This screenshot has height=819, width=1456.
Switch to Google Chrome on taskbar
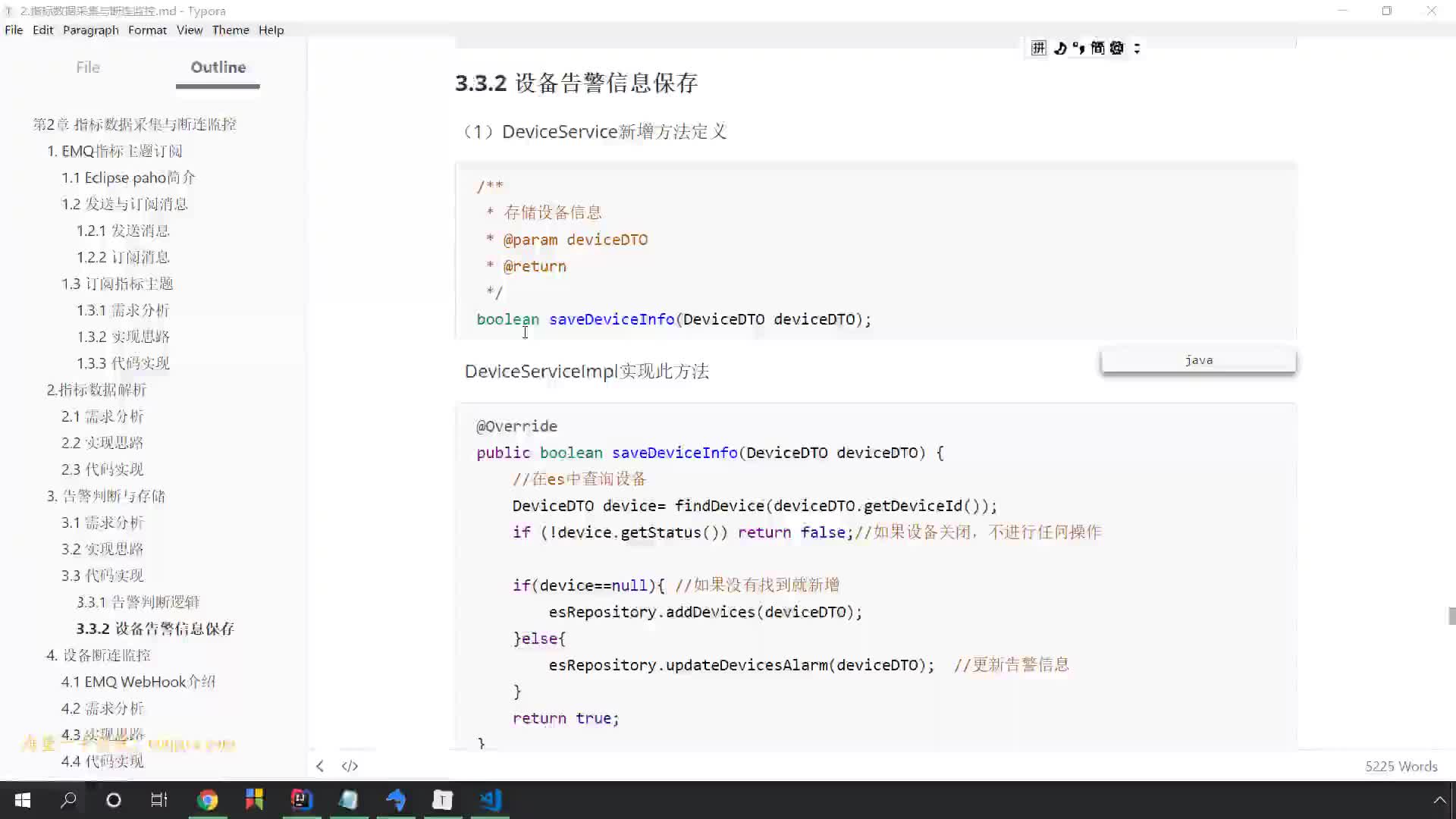pyautogui.click(x=207, y=800)
